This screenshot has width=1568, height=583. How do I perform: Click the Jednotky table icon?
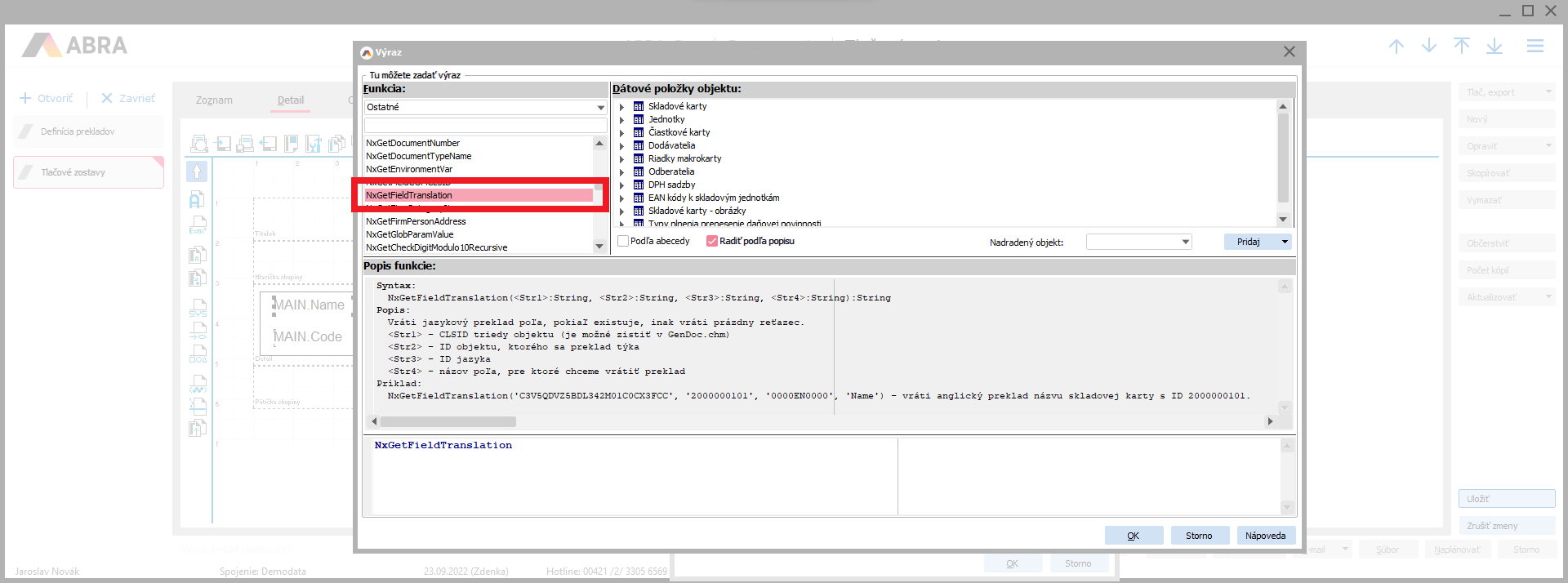point(639,119)
